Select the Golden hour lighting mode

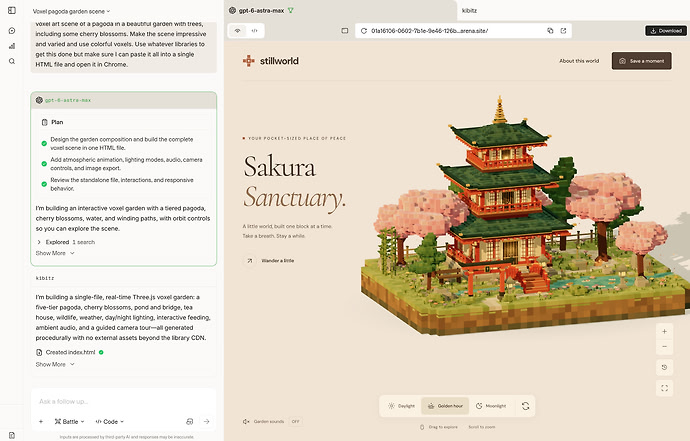[445, 406]
